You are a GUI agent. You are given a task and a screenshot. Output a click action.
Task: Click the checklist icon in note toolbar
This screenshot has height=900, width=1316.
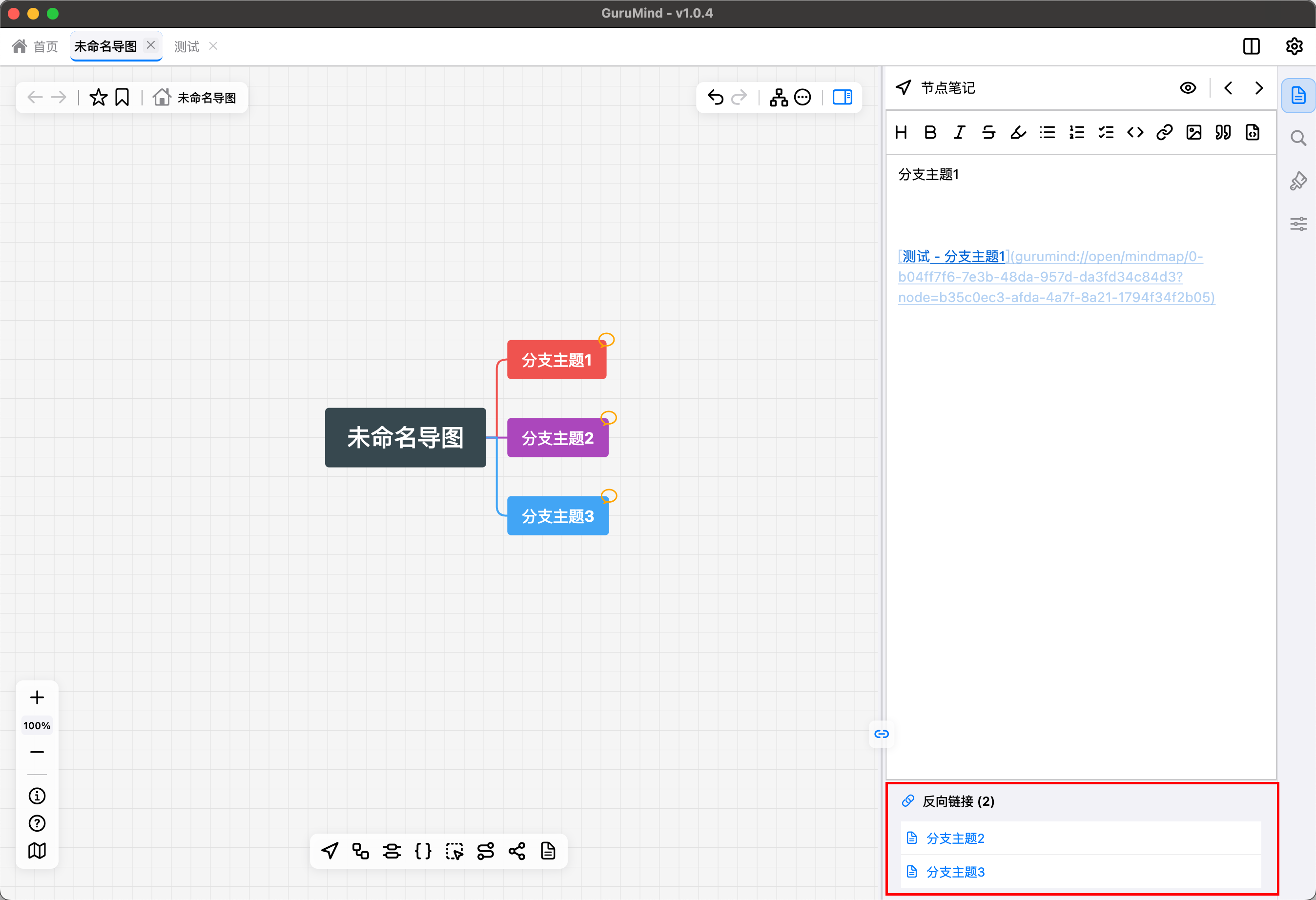1106,132
